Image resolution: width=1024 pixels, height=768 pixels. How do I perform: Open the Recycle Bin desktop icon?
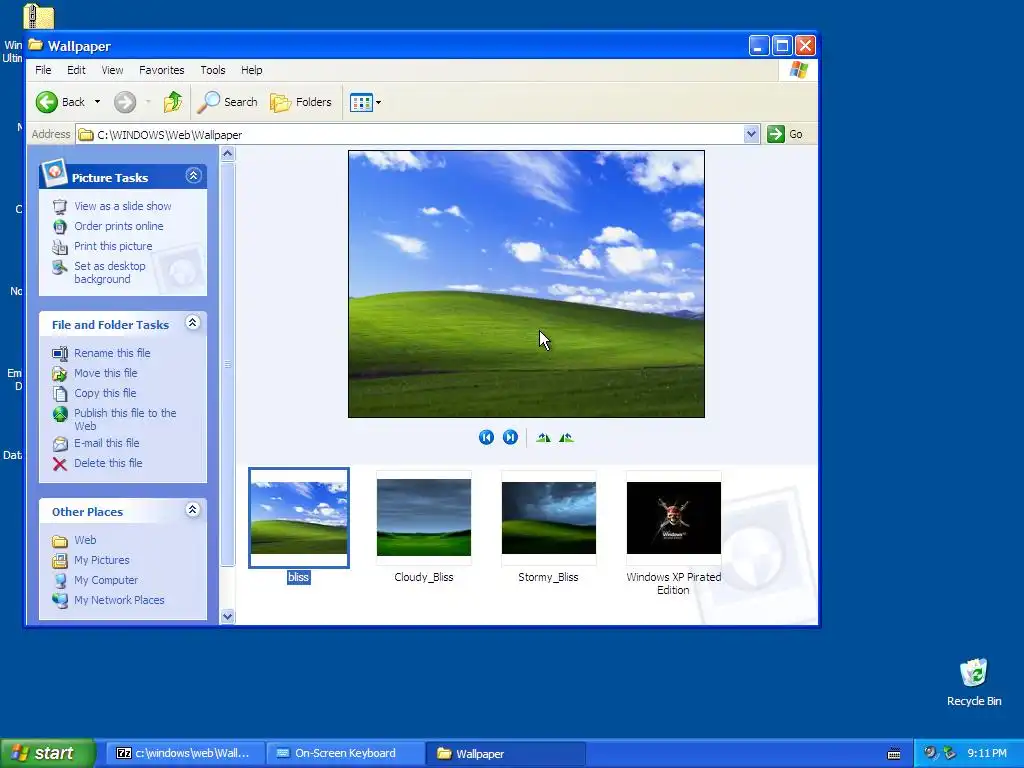[974, 682]
